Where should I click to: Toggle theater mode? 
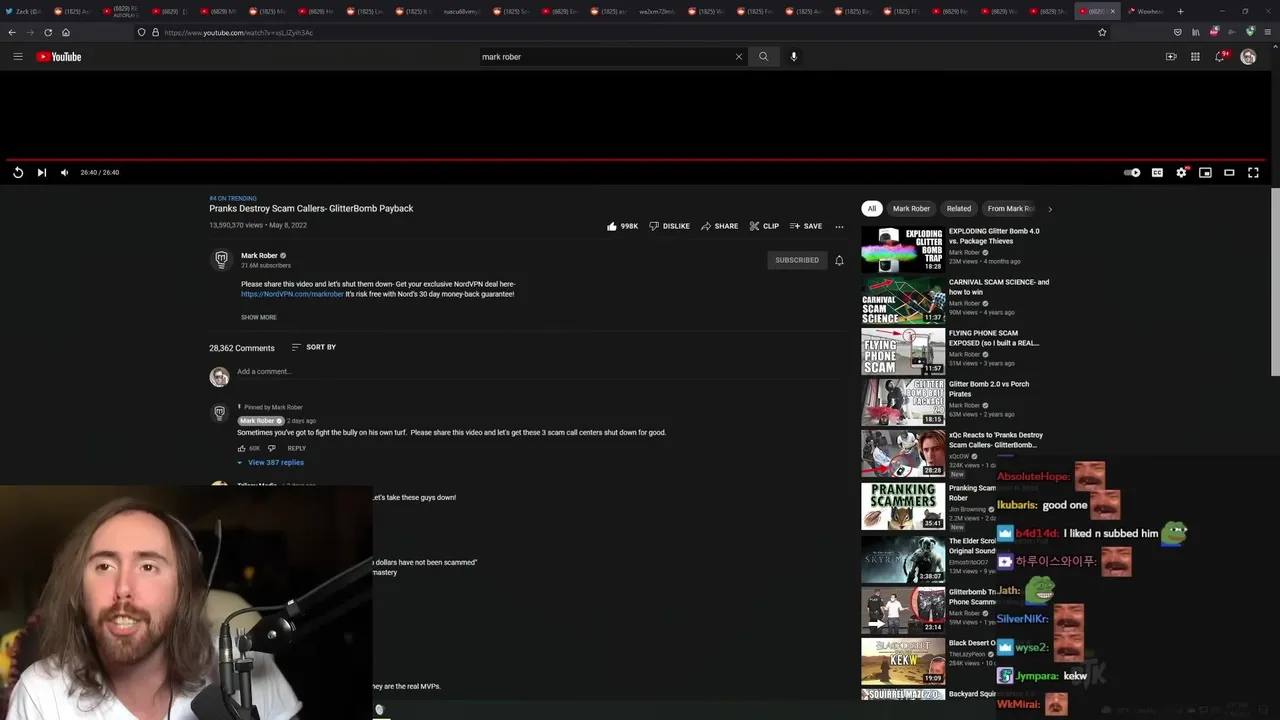[x=1229, y=172]
